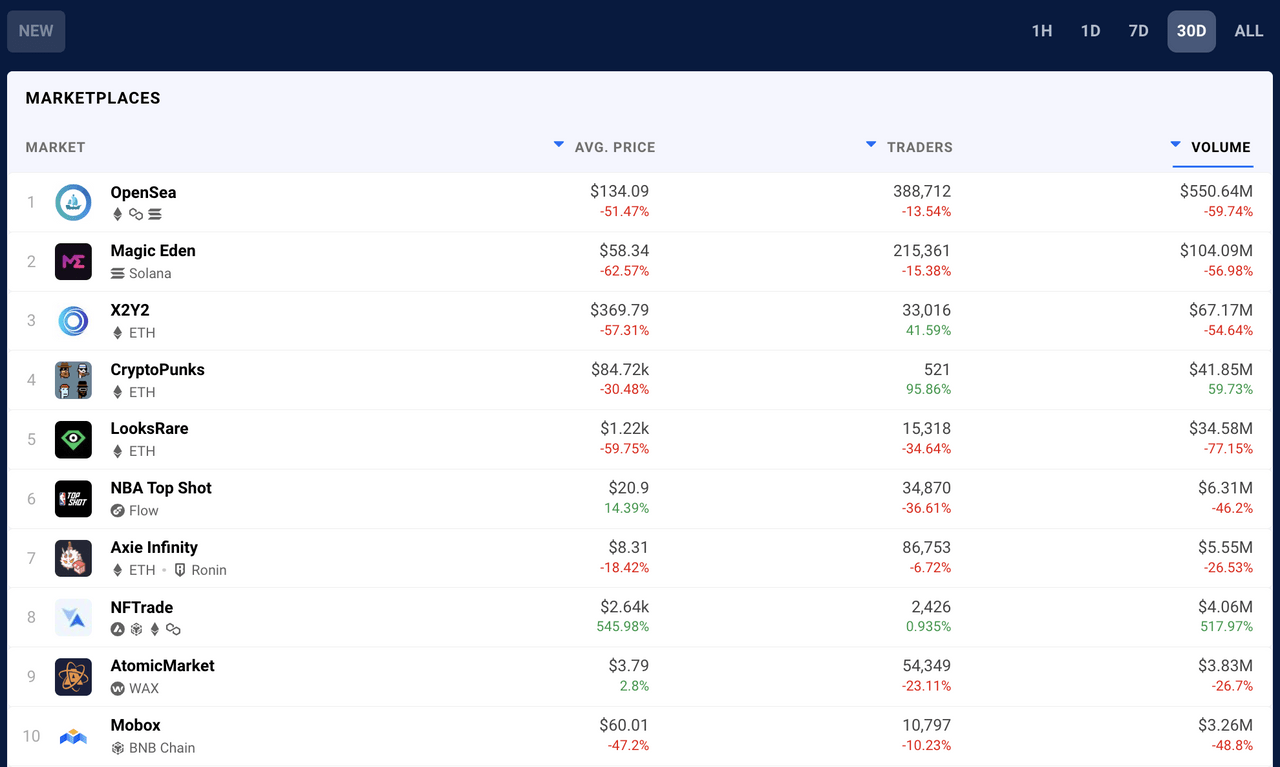This screenshot has width=1280, height=767.
Task: Open the CryptoPunks thumbnail icon
Action: [73, 380]
